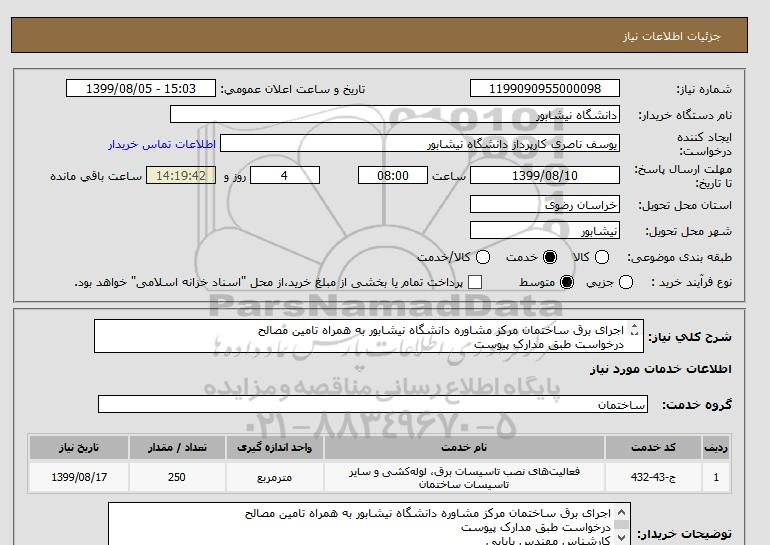
Task: Click the تاریخ نیاز column header
Action: pos(79,447)
